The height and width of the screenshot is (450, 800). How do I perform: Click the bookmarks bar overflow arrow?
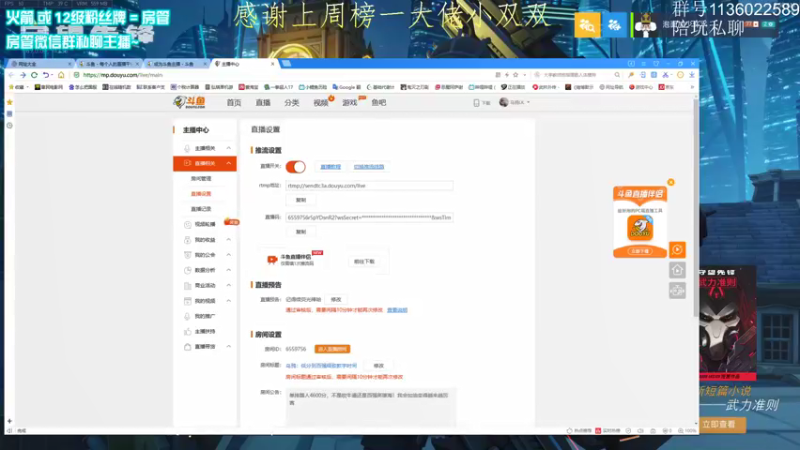692,87
